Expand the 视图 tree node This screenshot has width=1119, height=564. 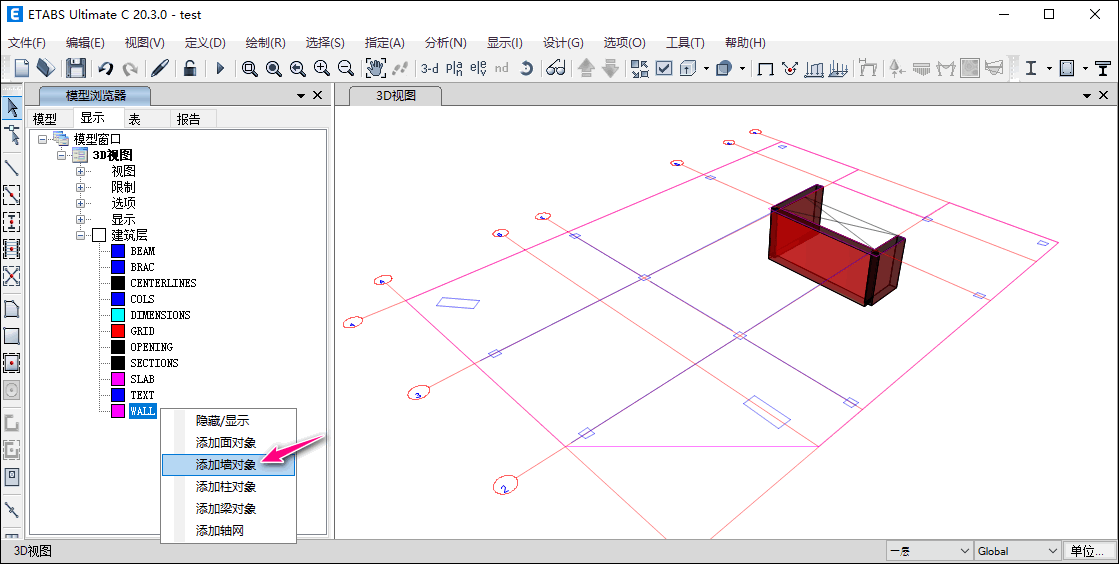(81, 171)
